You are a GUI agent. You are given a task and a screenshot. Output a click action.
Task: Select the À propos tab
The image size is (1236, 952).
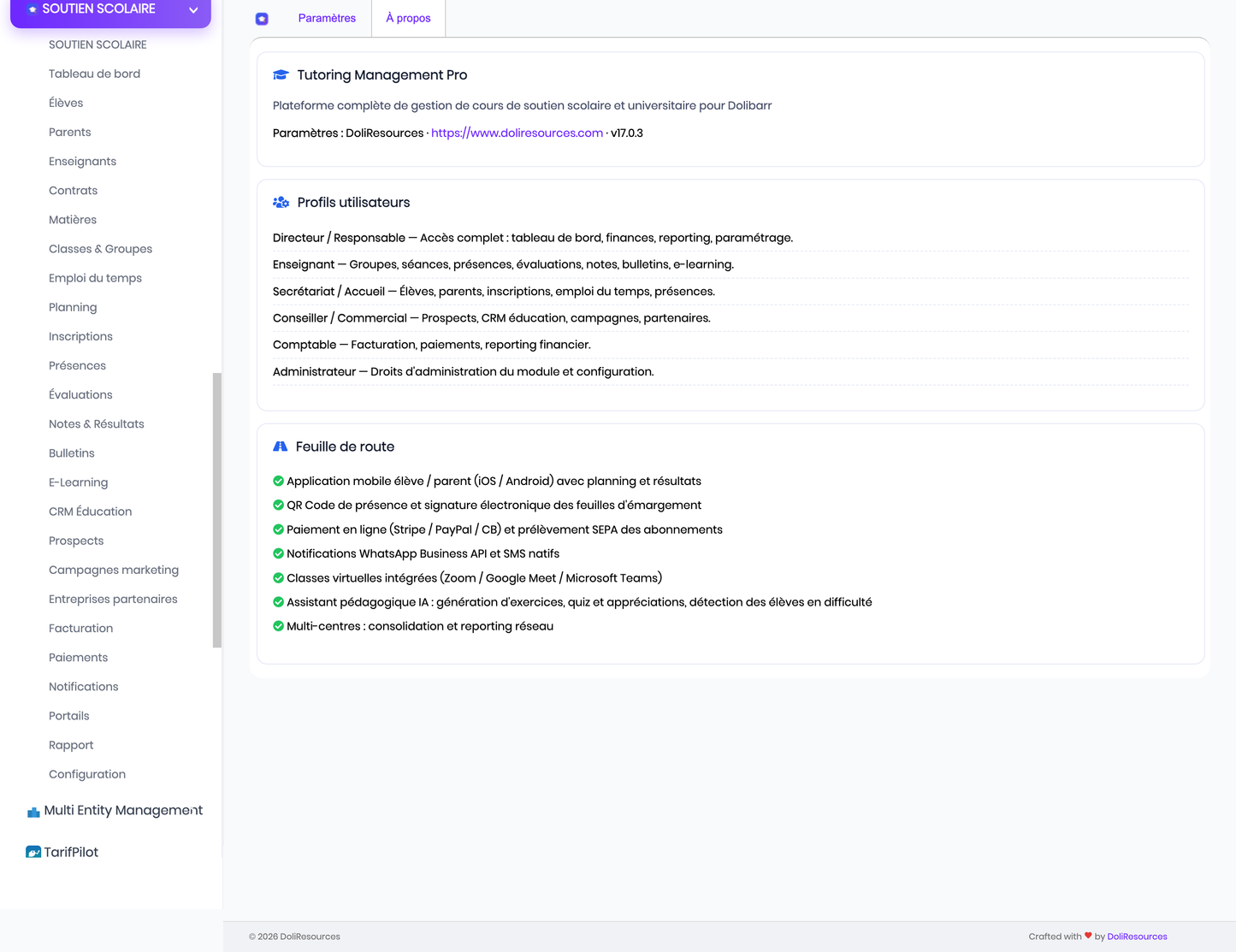pos(408,18)
